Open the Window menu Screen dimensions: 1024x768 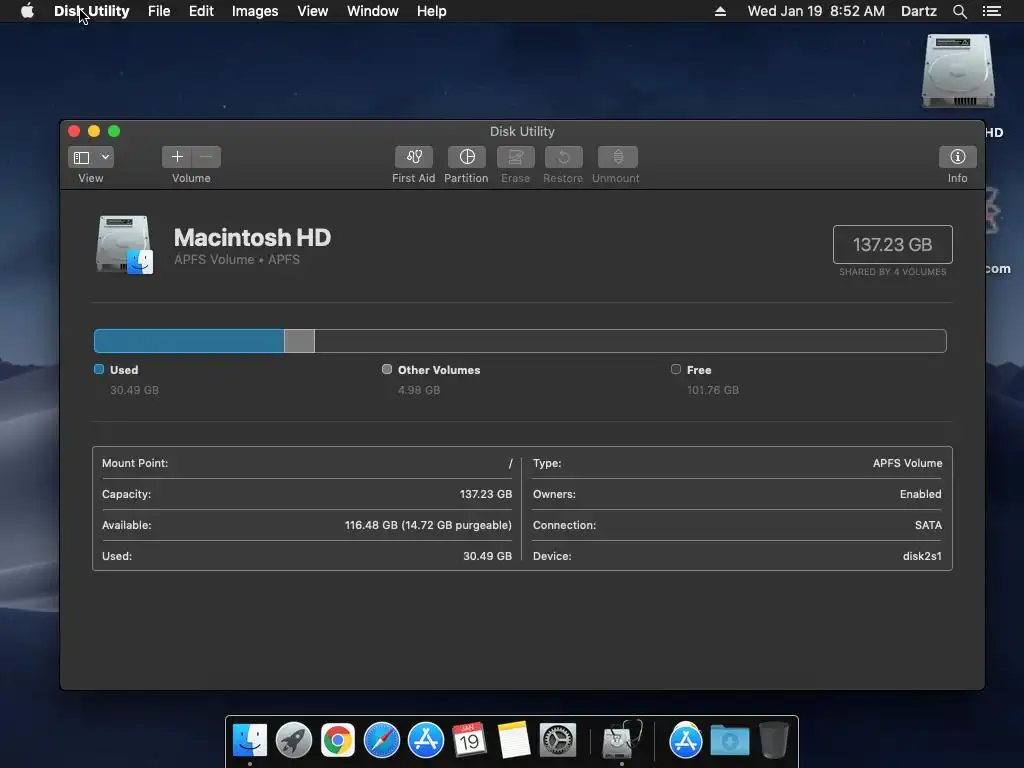coord(372,11)
